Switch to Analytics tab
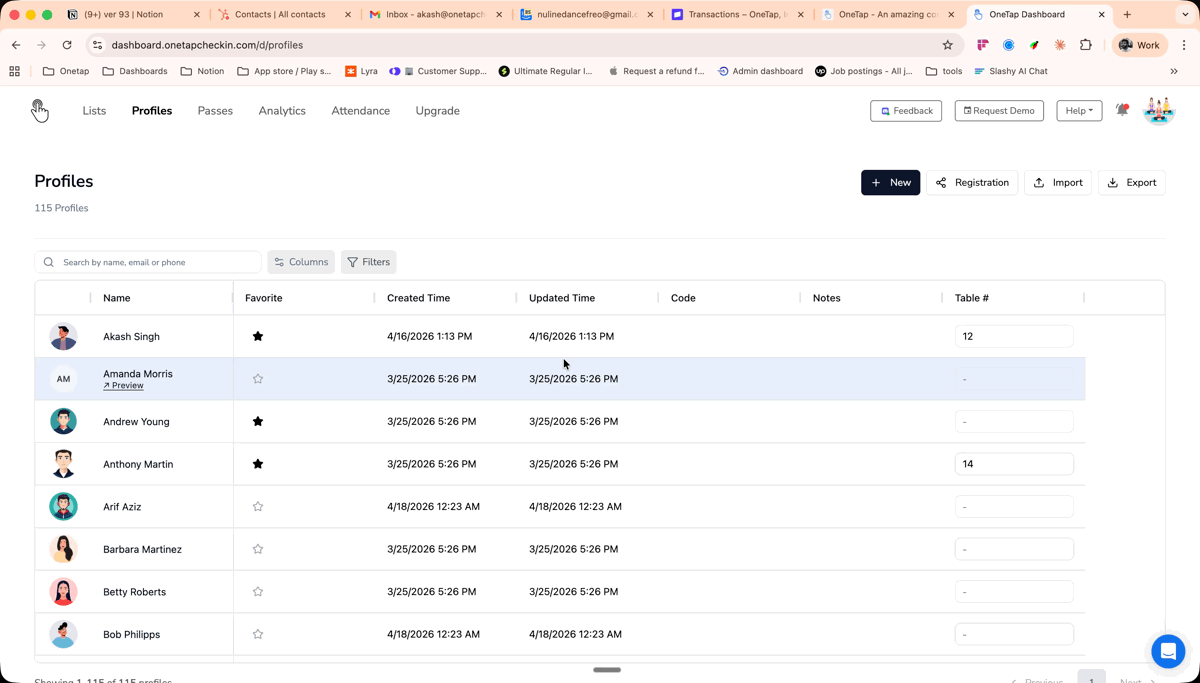The image size is (1200, 683). [x=282, y=111]
